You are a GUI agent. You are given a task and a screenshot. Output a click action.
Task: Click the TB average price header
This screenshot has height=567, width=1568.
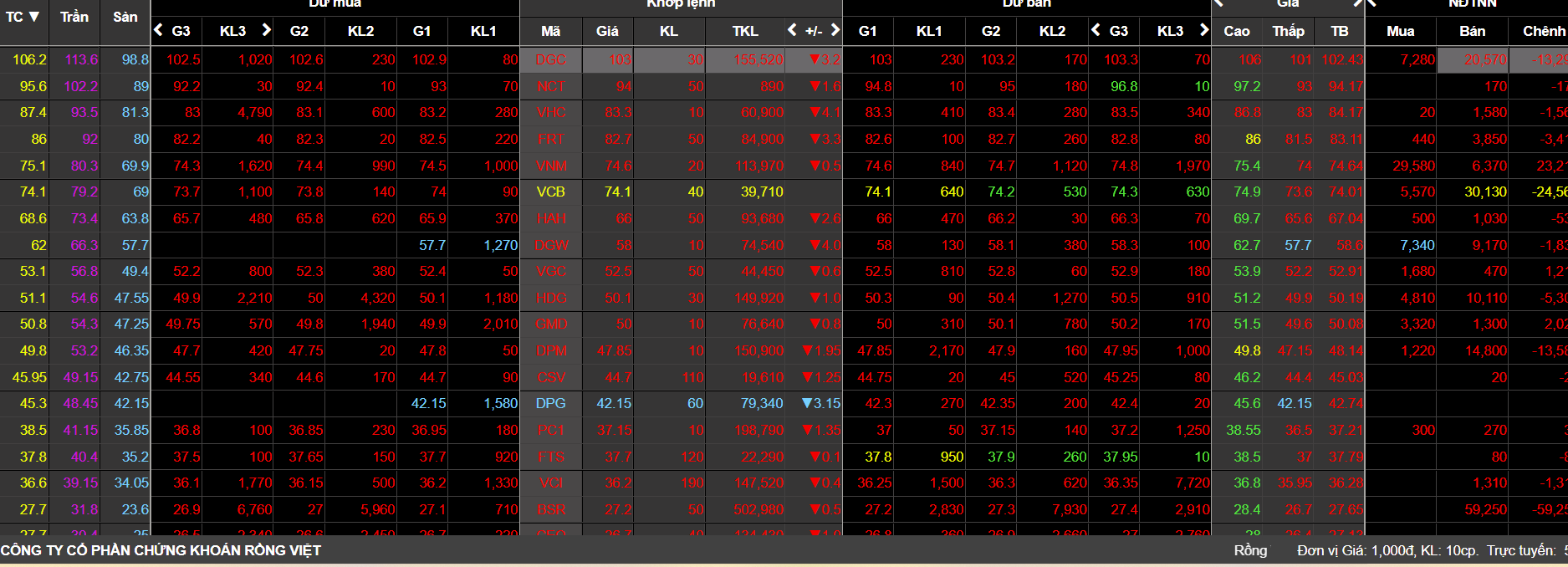tap(1340, 31)
